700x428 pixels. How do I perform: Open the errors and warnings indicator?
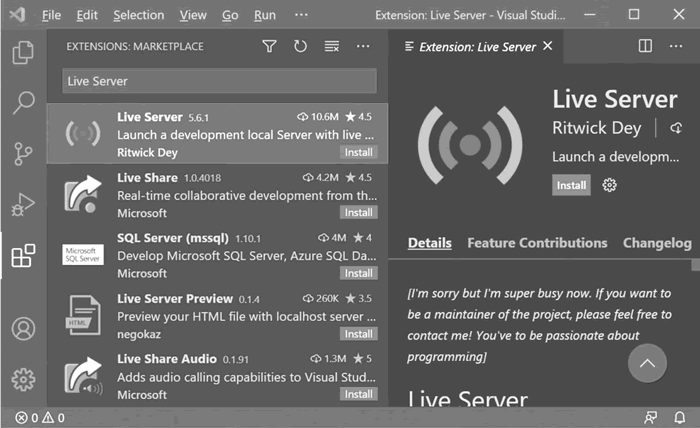pos(40,418)
